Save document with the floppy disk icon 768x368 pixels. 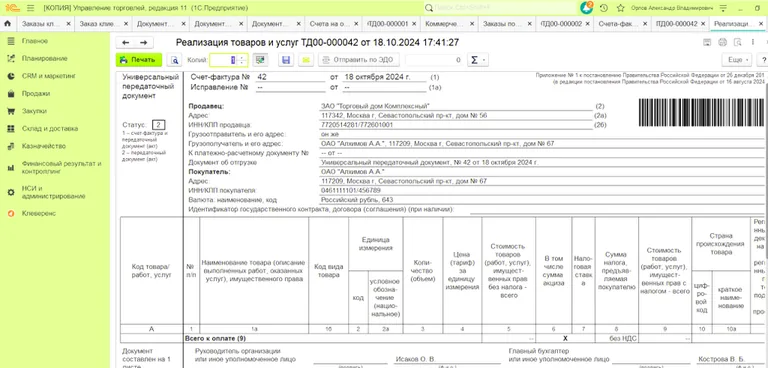tap(286, 60)
